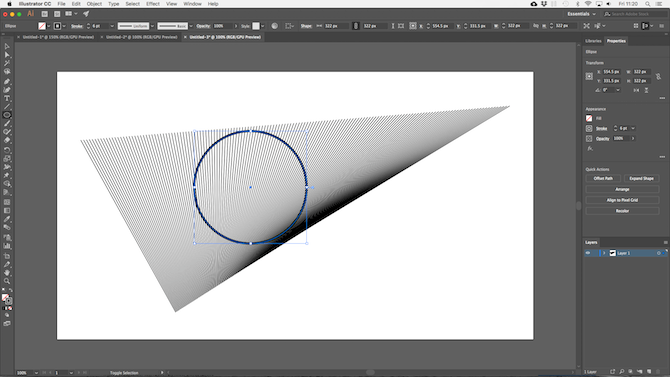
Task: Open the Essentials workspace dropdown
Action: click(581, 14)
